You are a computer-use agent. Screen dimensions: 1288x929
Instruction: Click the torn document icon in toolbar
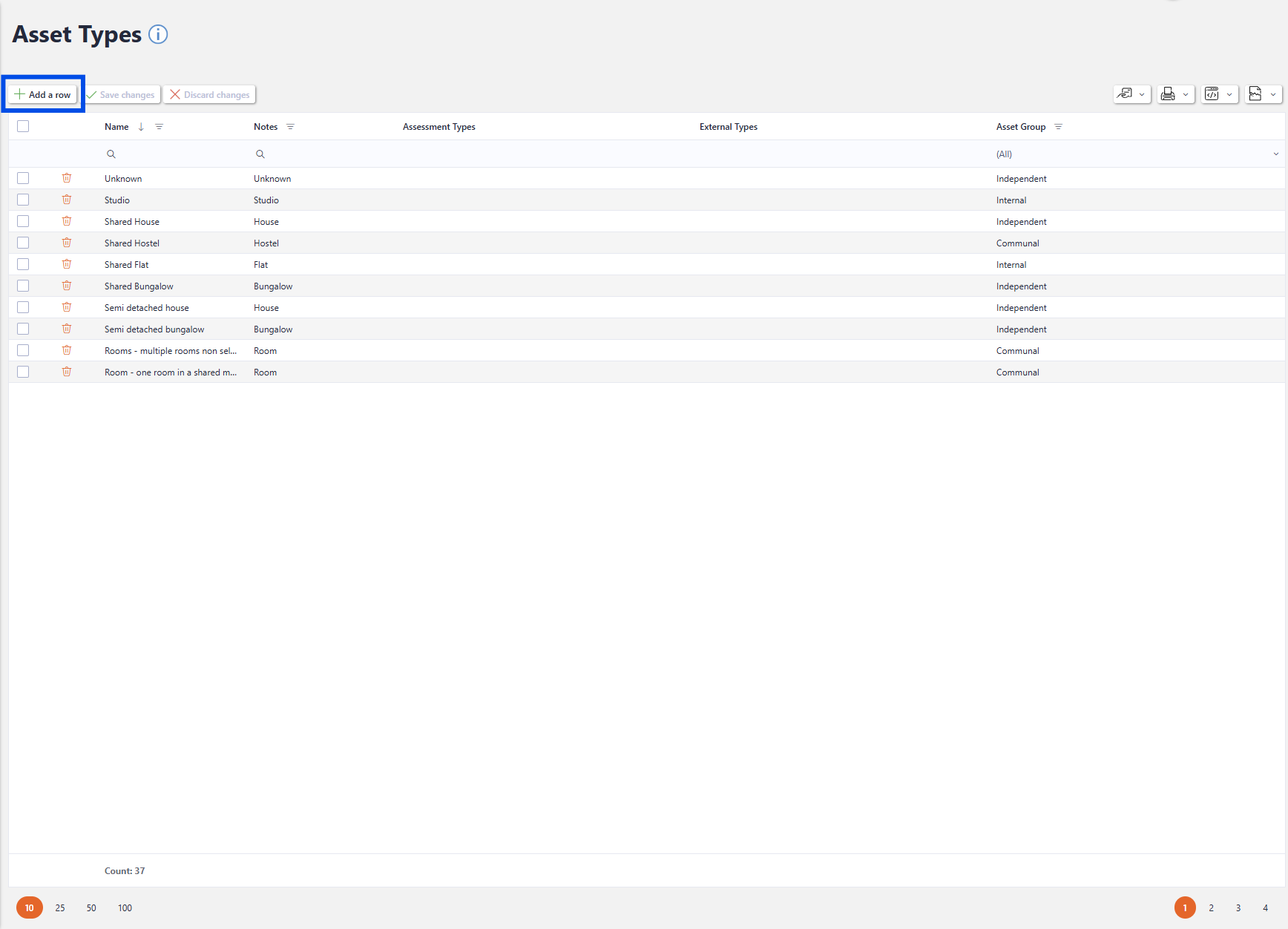coord(1255,94)
